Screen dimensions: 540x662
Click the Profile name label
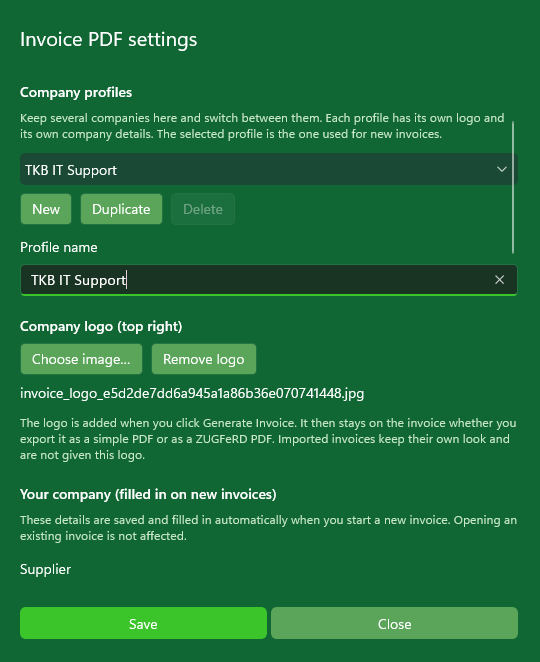pyautogui.click(x=59, y=247)
